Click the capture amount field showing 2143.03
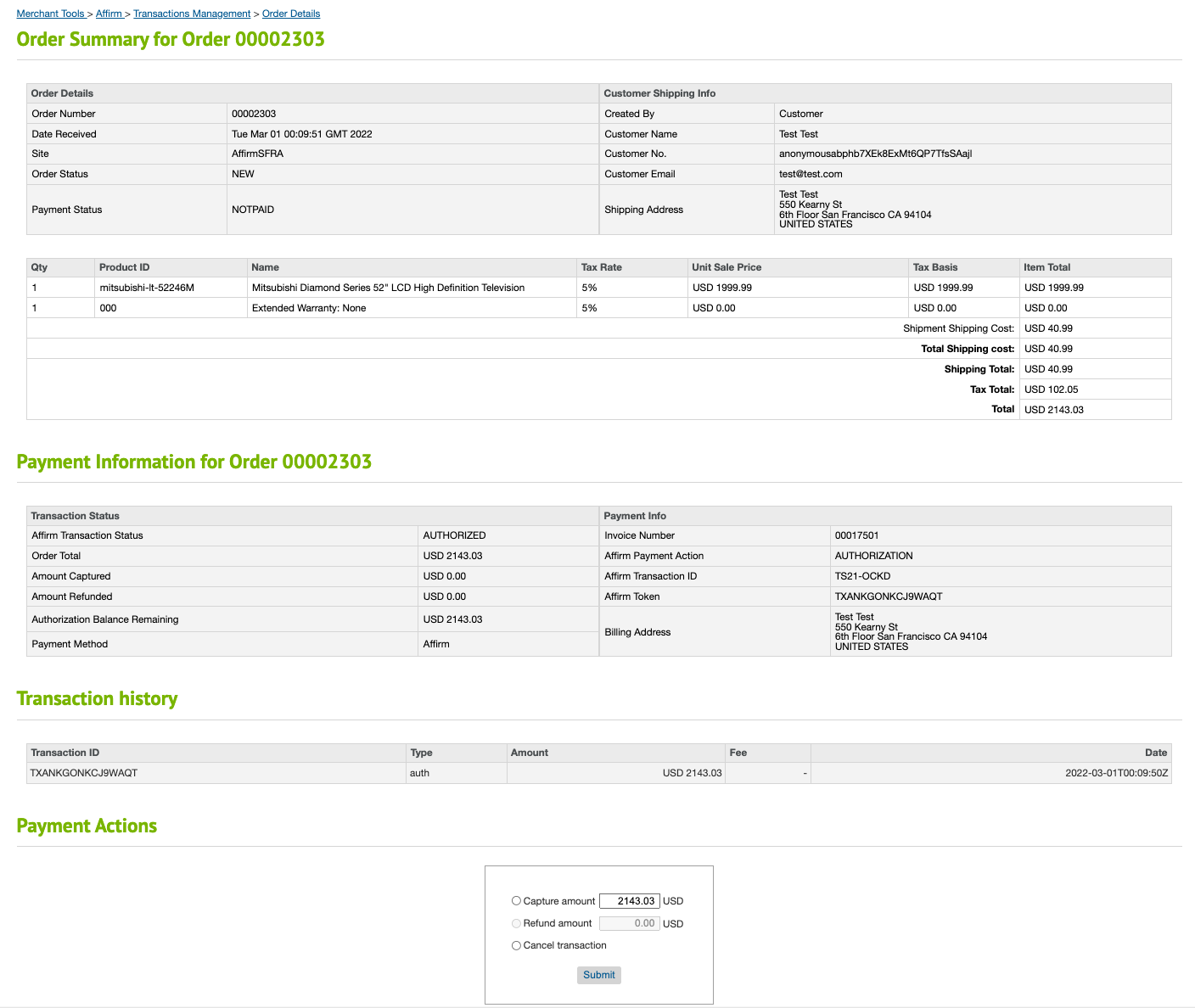The height and width of the screenshot is (1008, 1195). (630, 901)
